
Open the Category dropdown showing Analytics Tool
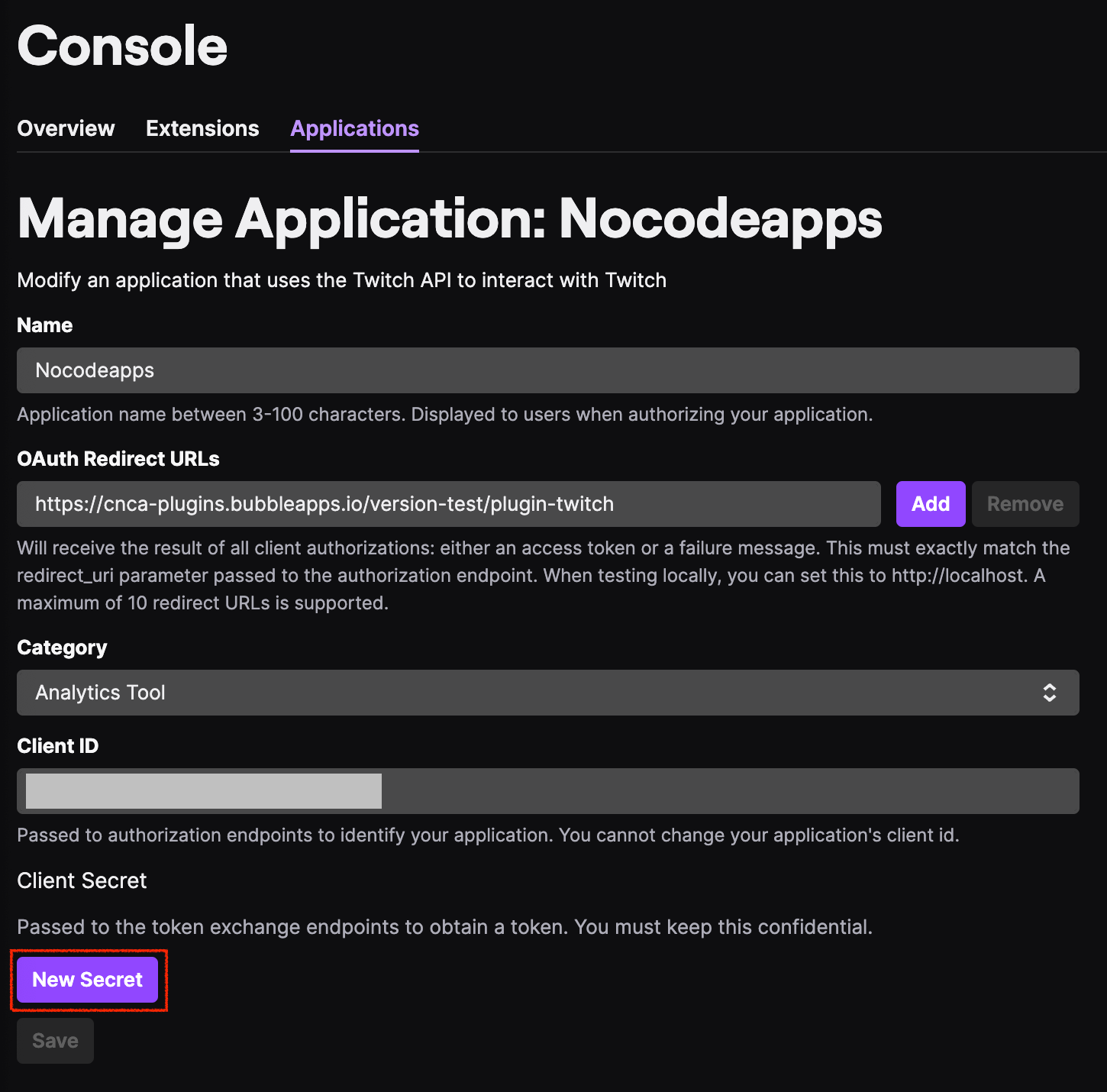(x=547, y=693)
